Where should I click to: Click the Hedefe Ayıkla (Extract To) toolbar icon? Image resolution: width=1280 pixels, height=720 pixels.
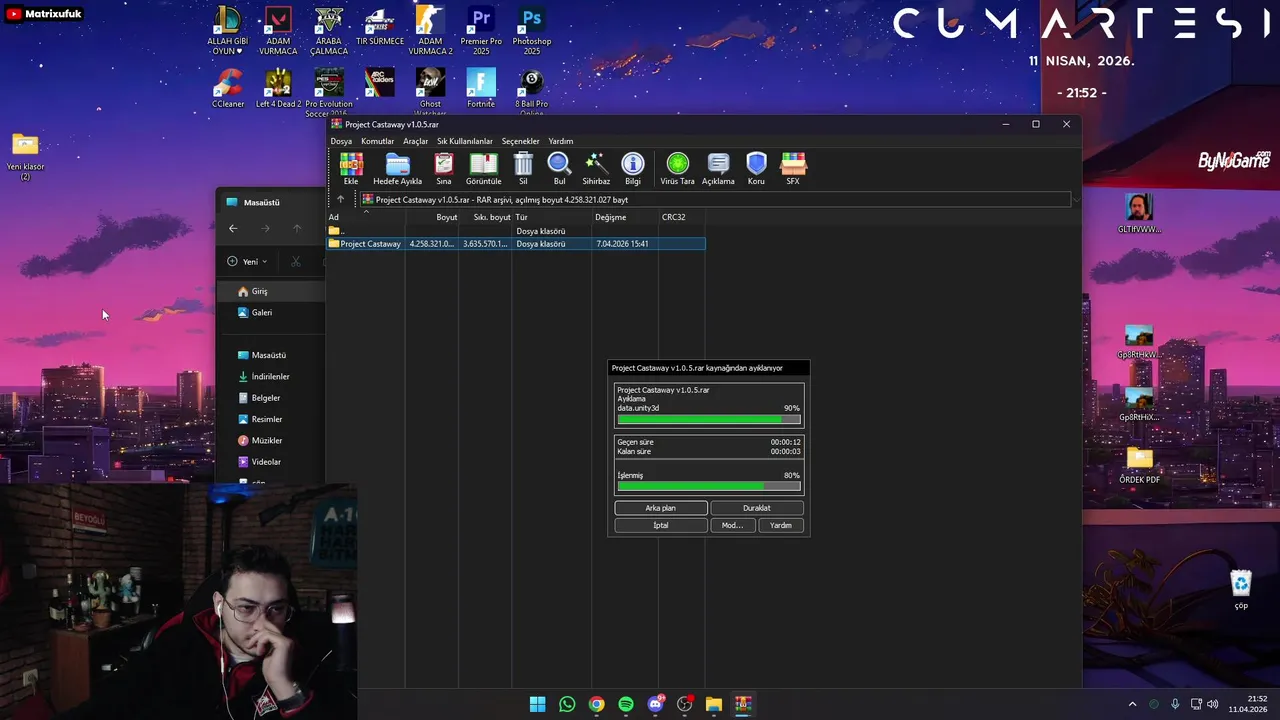[397, 168]
